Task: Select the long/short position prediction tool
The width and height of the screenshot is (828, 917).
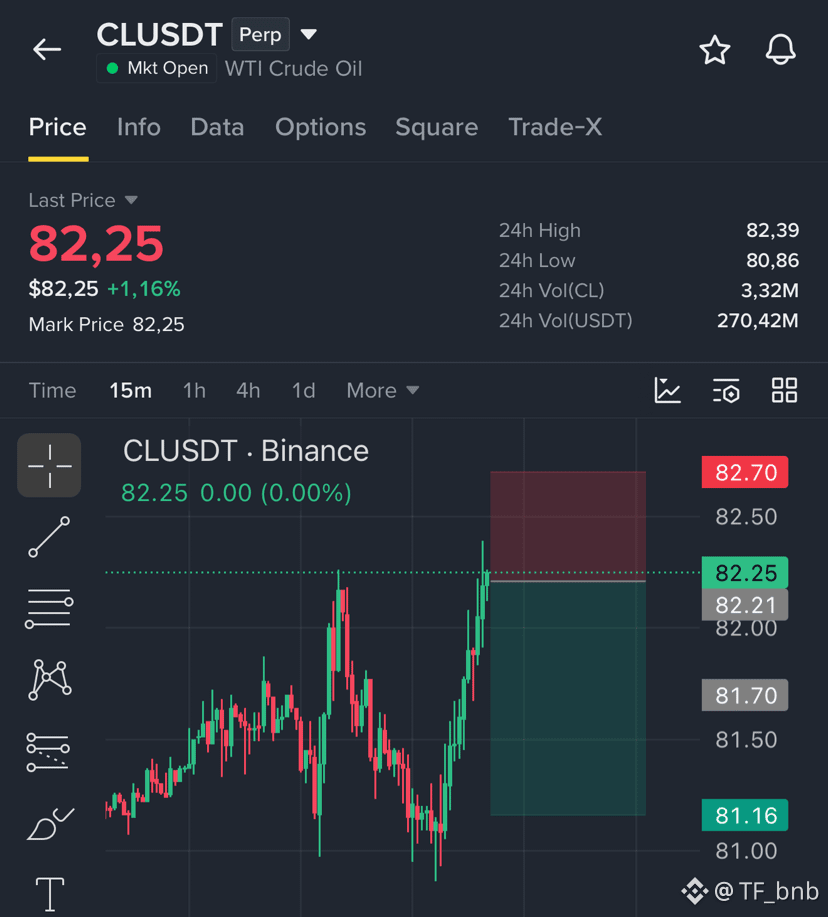Action: click(48, 751)
